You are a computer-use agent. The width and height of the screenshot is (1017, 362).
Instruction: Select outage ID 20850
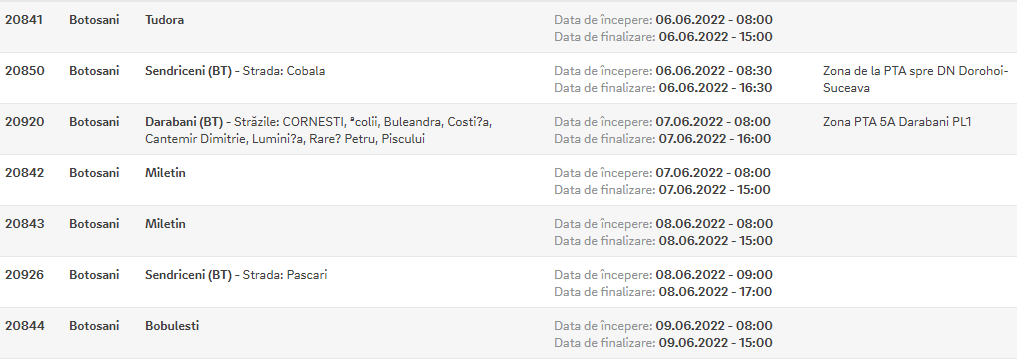tap(25, 71)
